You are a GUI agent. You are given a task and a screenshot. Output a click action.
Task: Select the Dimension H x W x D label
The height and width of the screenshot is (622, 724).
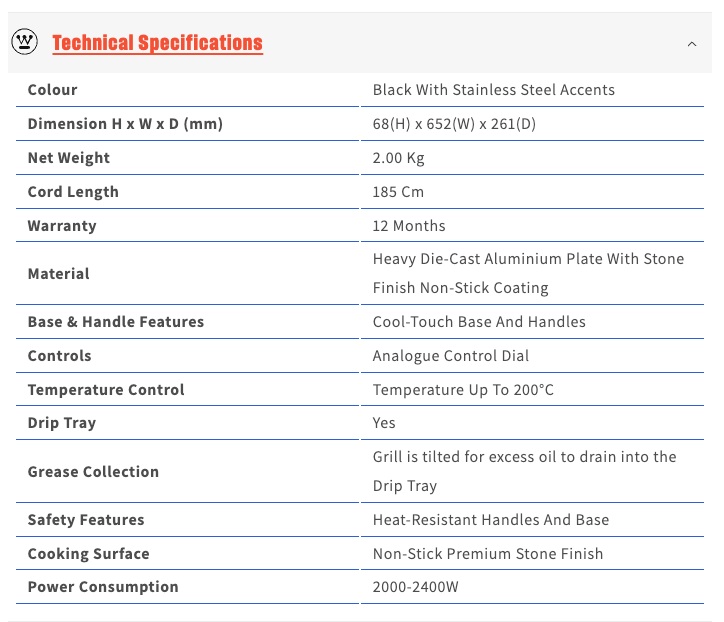125,124
